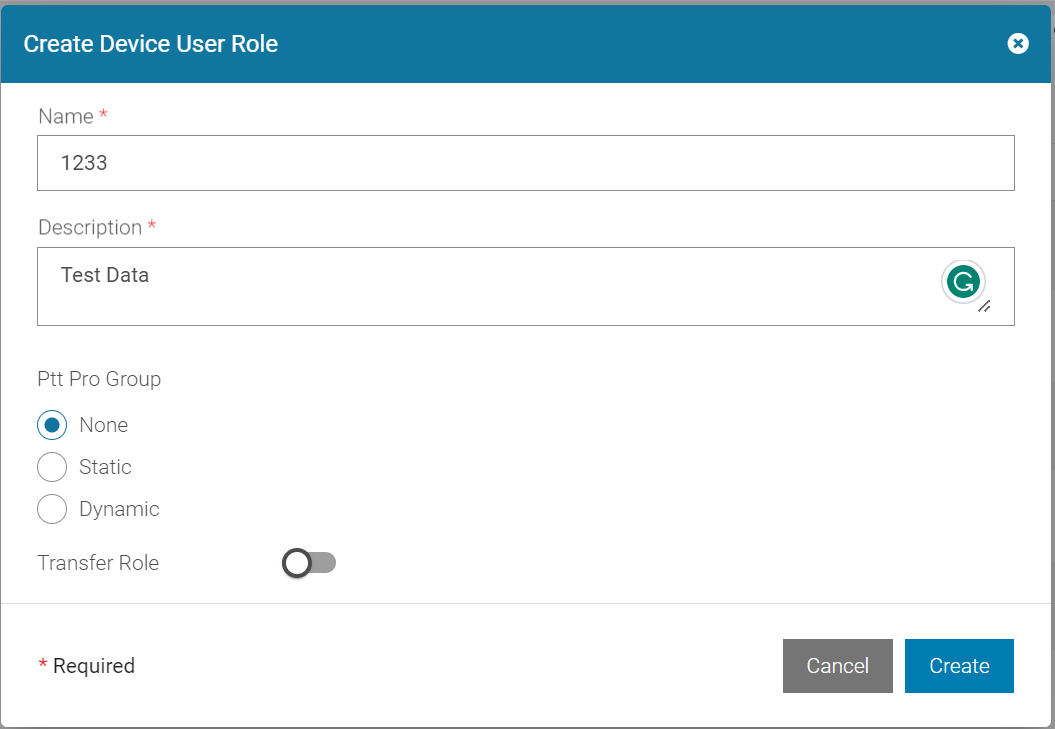Click the Test Data description text area
The image size is (1055, 729).
point(400,280)
